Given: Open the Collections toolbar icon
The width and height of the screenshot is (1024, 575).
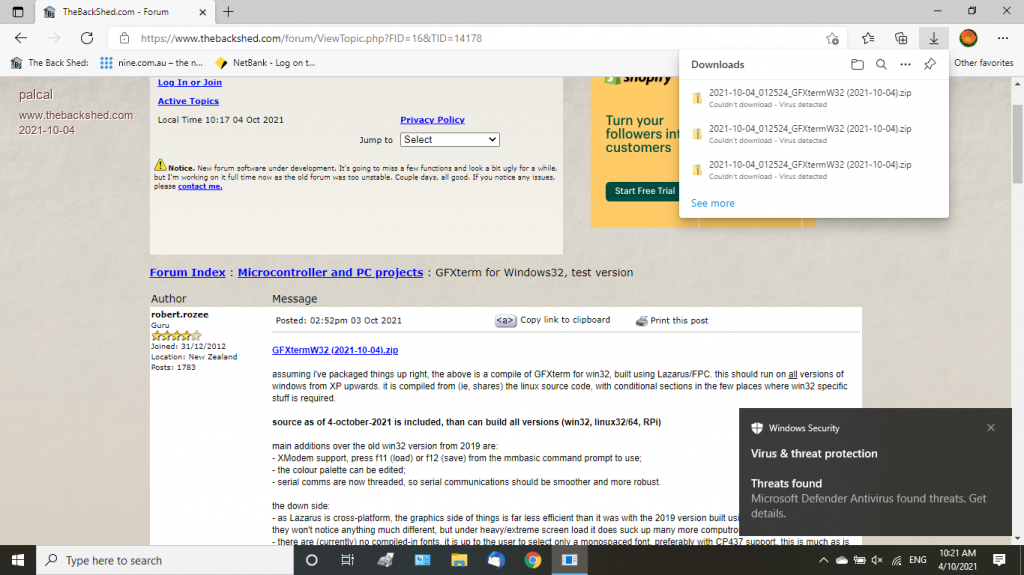Looking at the screenshot, I should 901,38.
